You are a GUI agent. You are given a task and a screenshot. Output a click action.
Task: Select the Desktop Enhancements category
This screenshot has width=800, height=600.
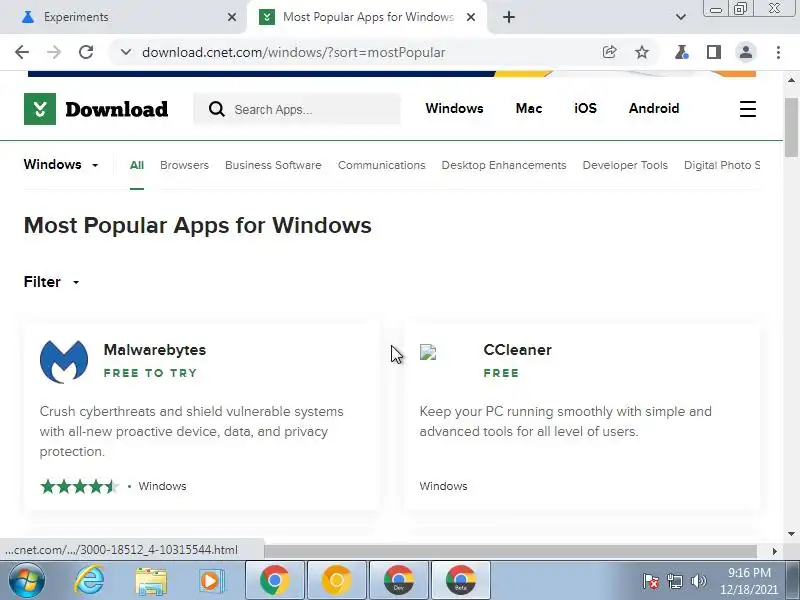[504, 165]
